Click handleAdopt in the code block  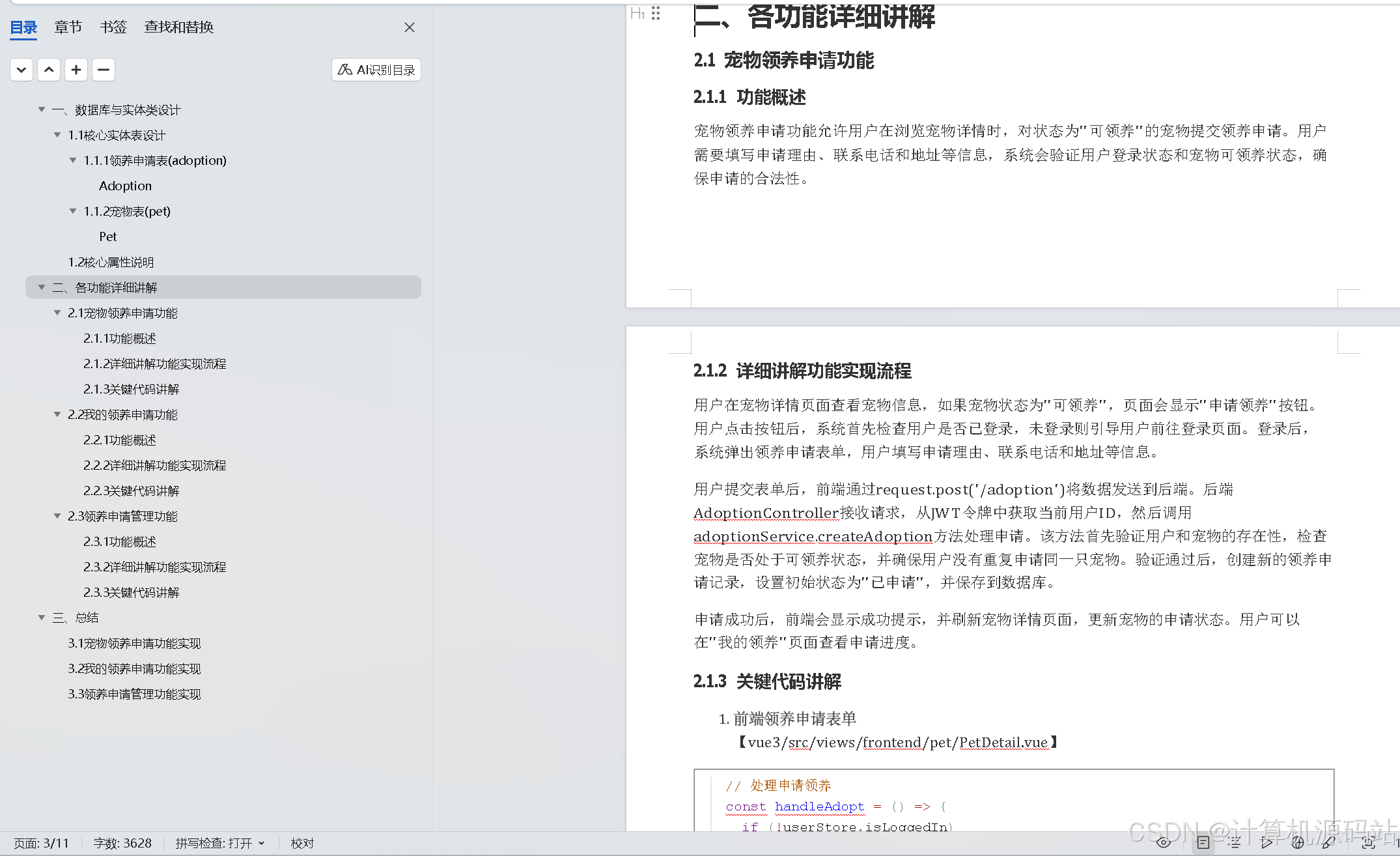pyautogui.click(x=819, y=806)
